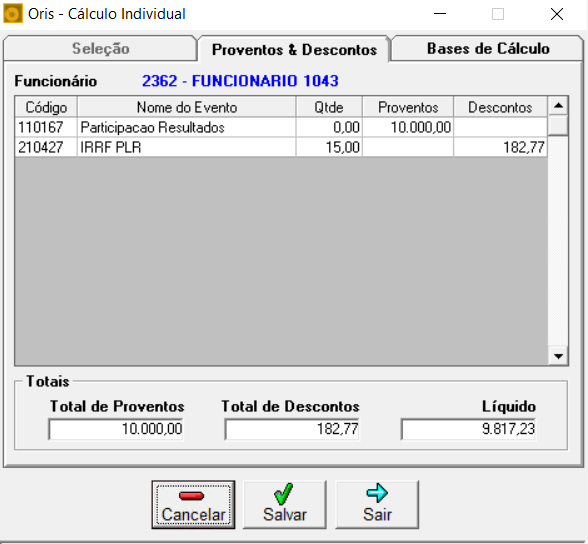Open the Proventos & Descontos tab
This screenshot has height=544, width=588.
point(294,49)
